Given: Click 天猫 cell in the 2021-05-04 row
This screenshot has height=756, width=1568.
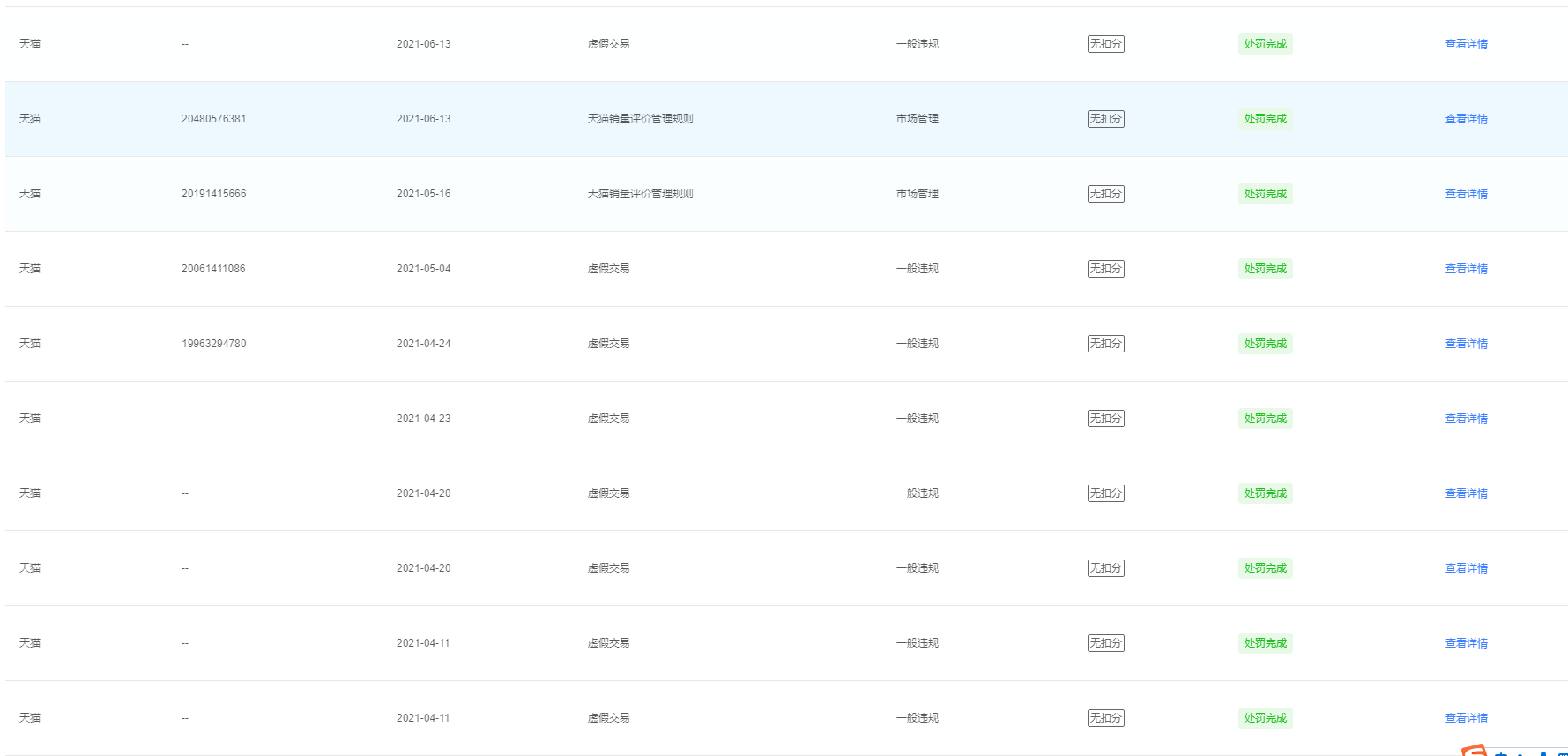Looking at the screenshot, I should [x=30, y=269].
